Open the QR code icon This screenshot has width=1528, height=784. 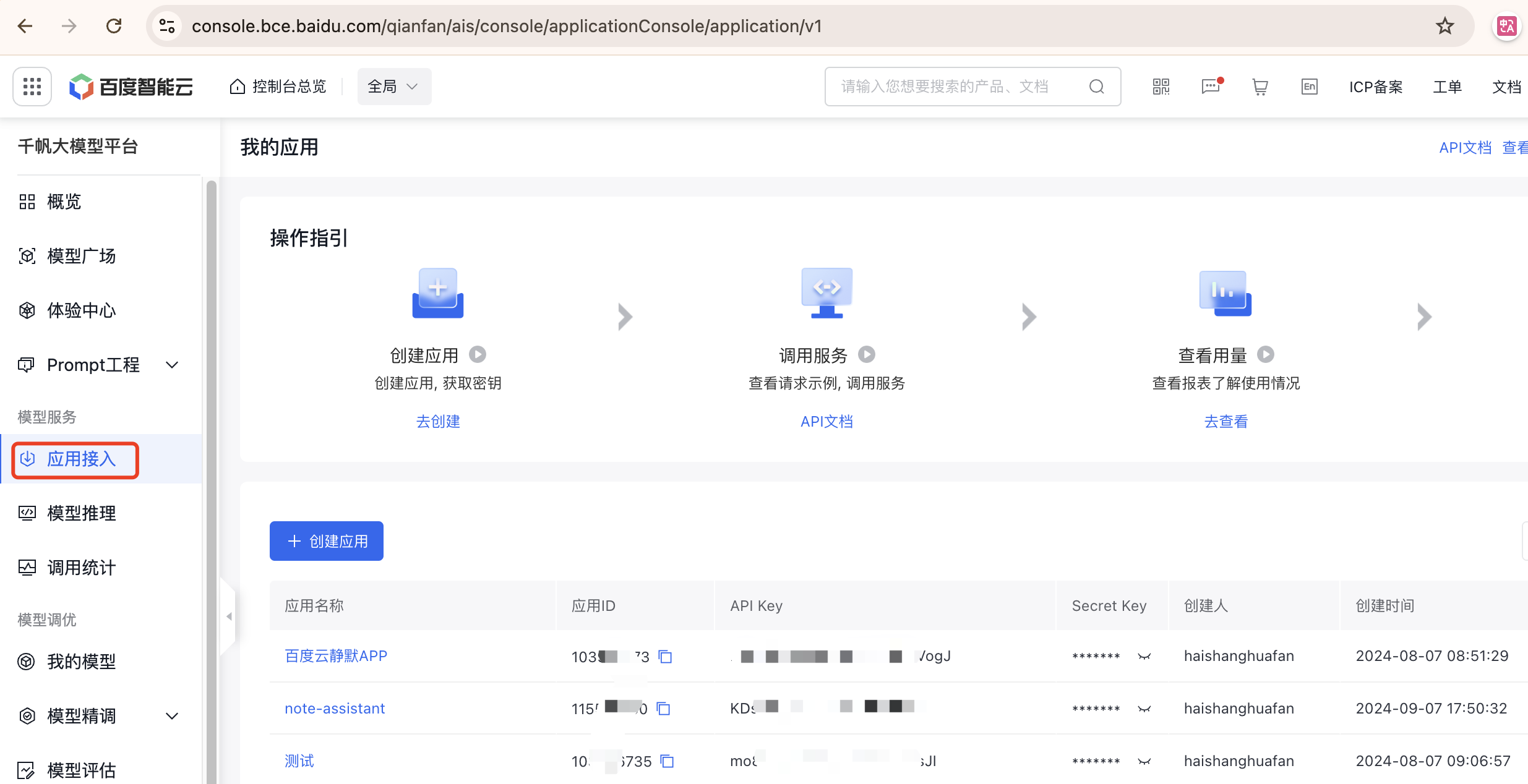coord(1161,87)
